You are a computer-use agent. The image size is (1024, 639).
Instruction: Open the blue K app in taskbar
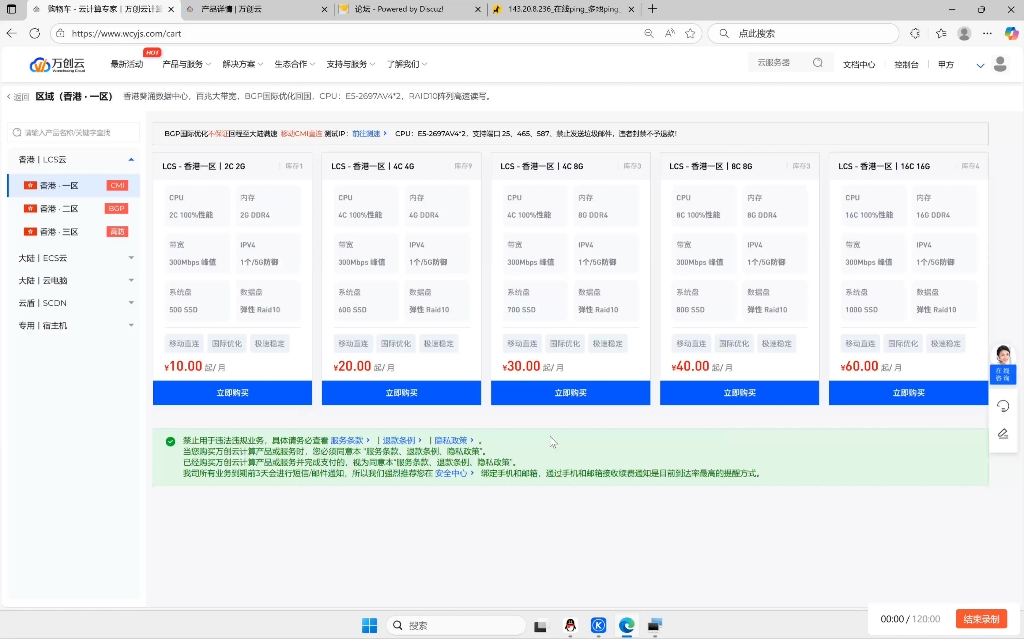(598, 625)
